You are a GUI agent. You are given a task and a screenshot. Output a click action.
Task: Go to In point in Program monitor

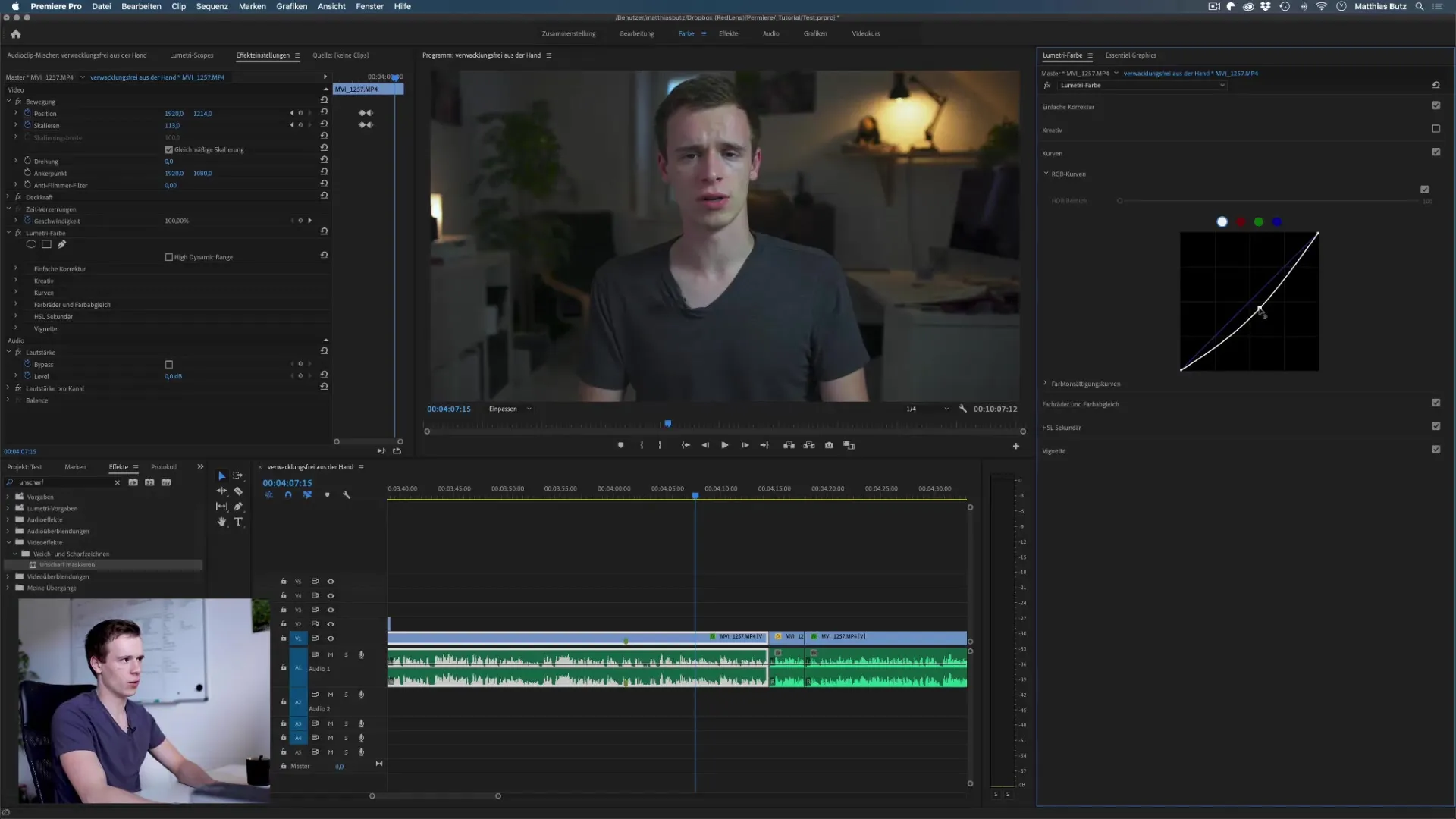(686, 445)
